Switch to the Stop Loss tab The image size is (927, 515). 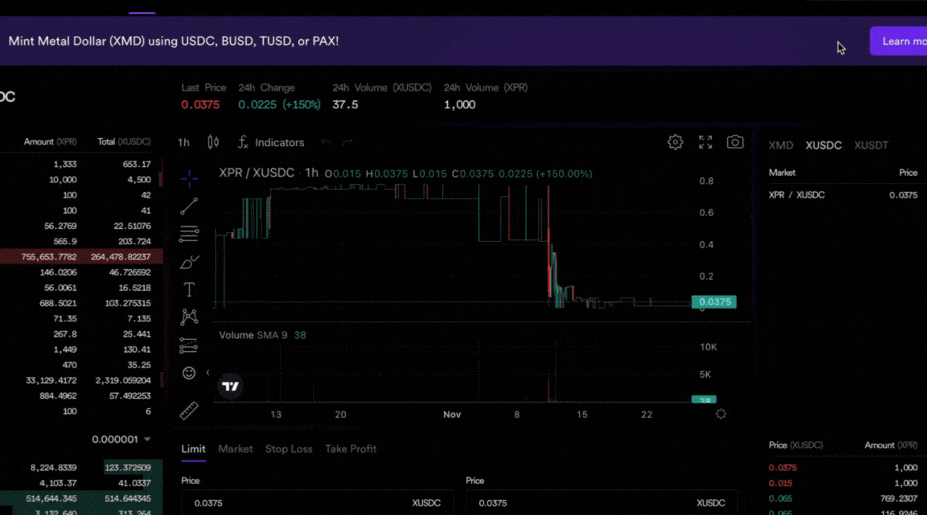289,449
